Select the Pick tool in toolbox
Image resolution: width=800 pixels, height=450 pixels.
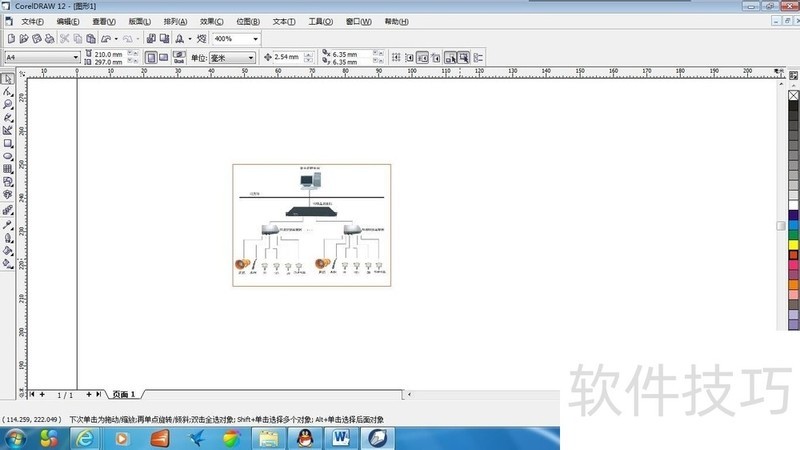point(8,78)
